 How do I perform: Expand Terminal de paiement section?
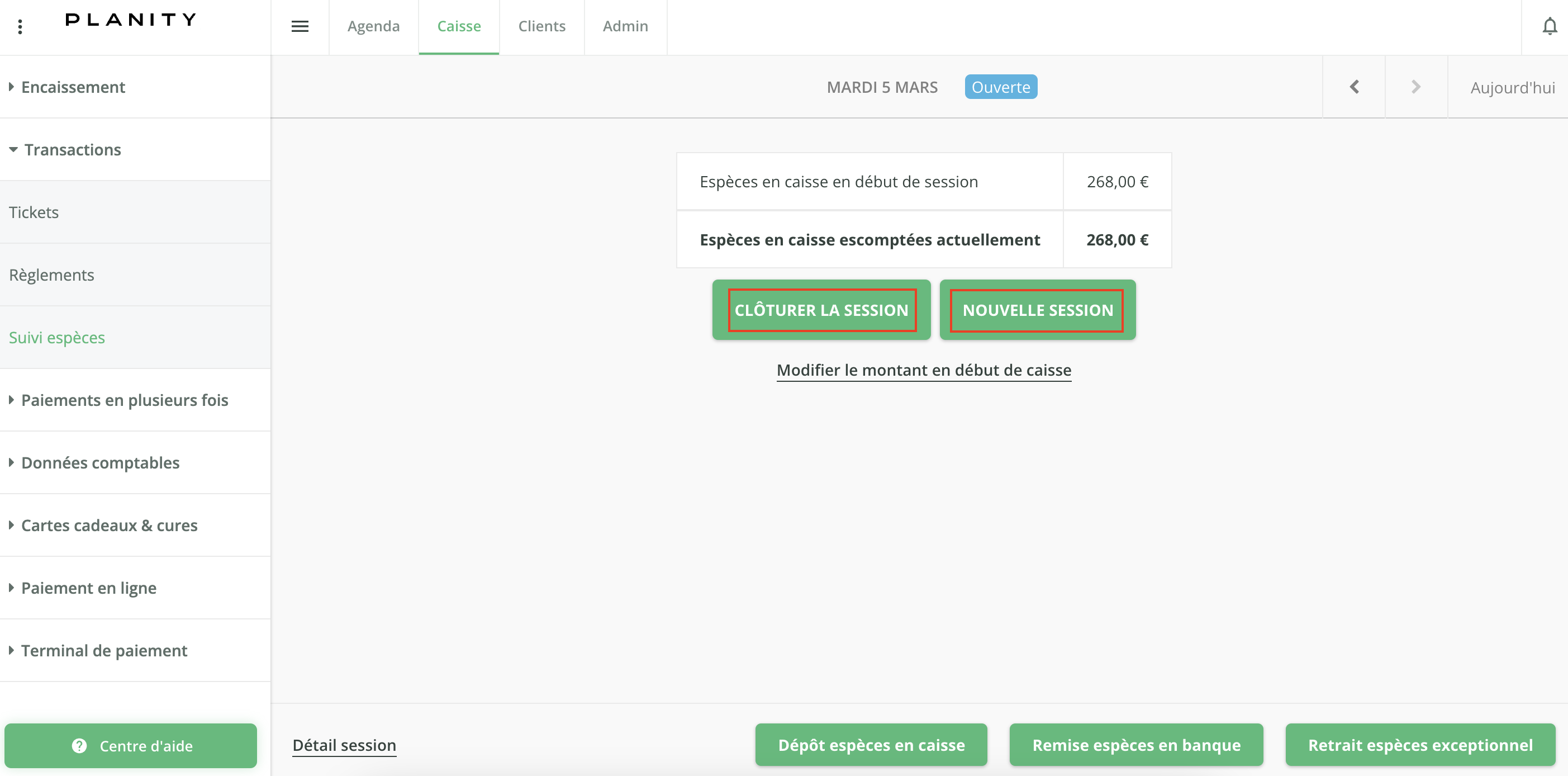103,651
